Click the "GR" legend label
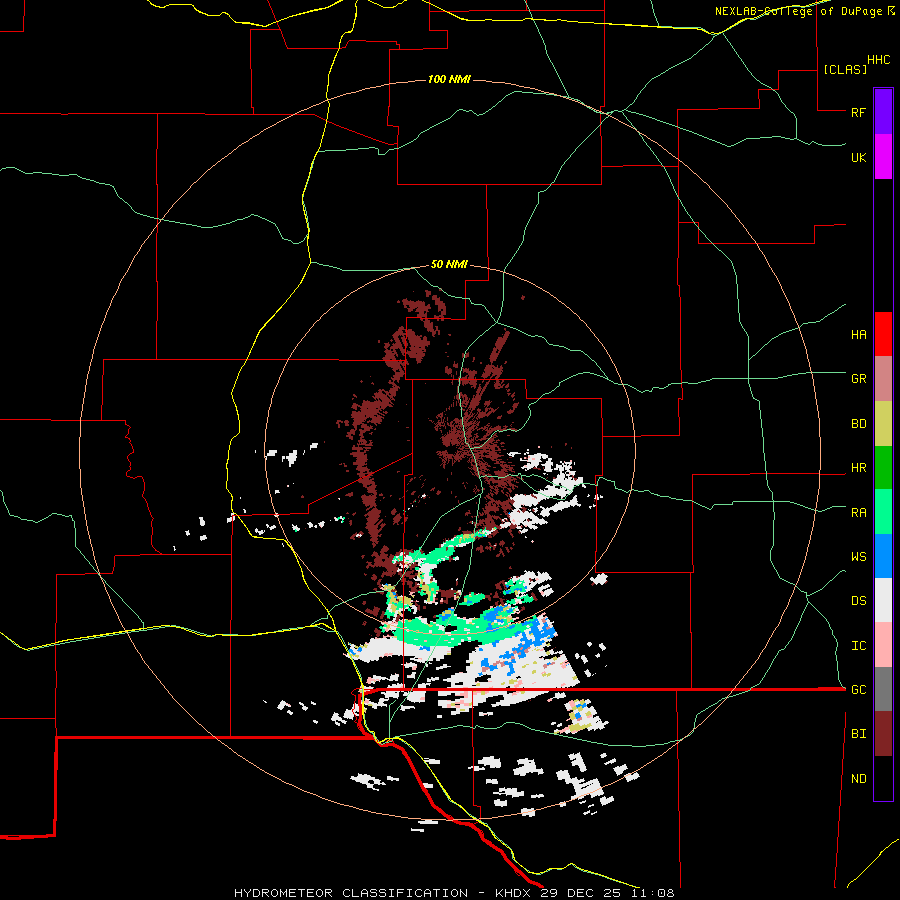 coord(858,379)
